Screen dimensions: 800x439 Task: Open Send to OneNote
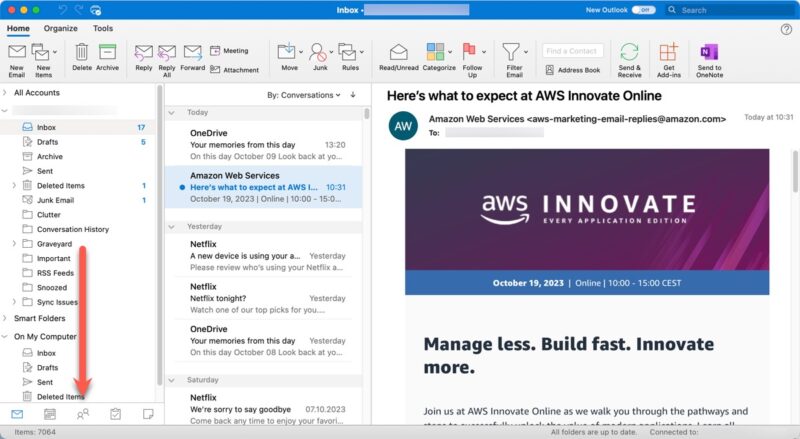pyautogui.click(x=709, y=55)
